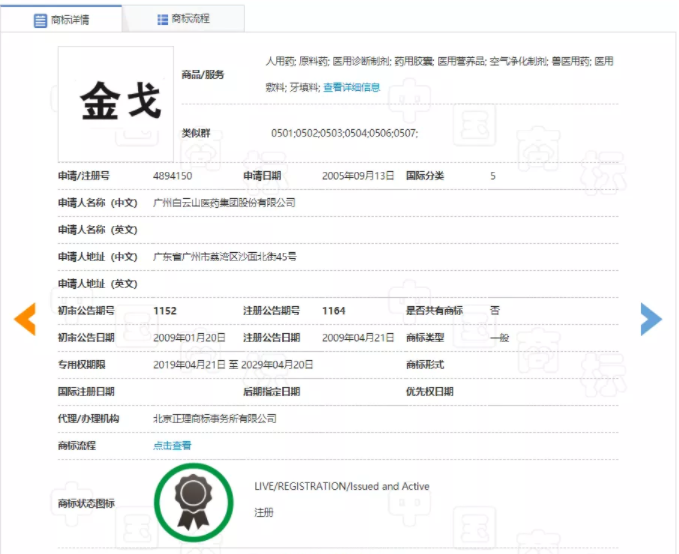This screenshot has width=679, height=554.
Task: Click the 商品/服务 label
Action: (203, 75)
